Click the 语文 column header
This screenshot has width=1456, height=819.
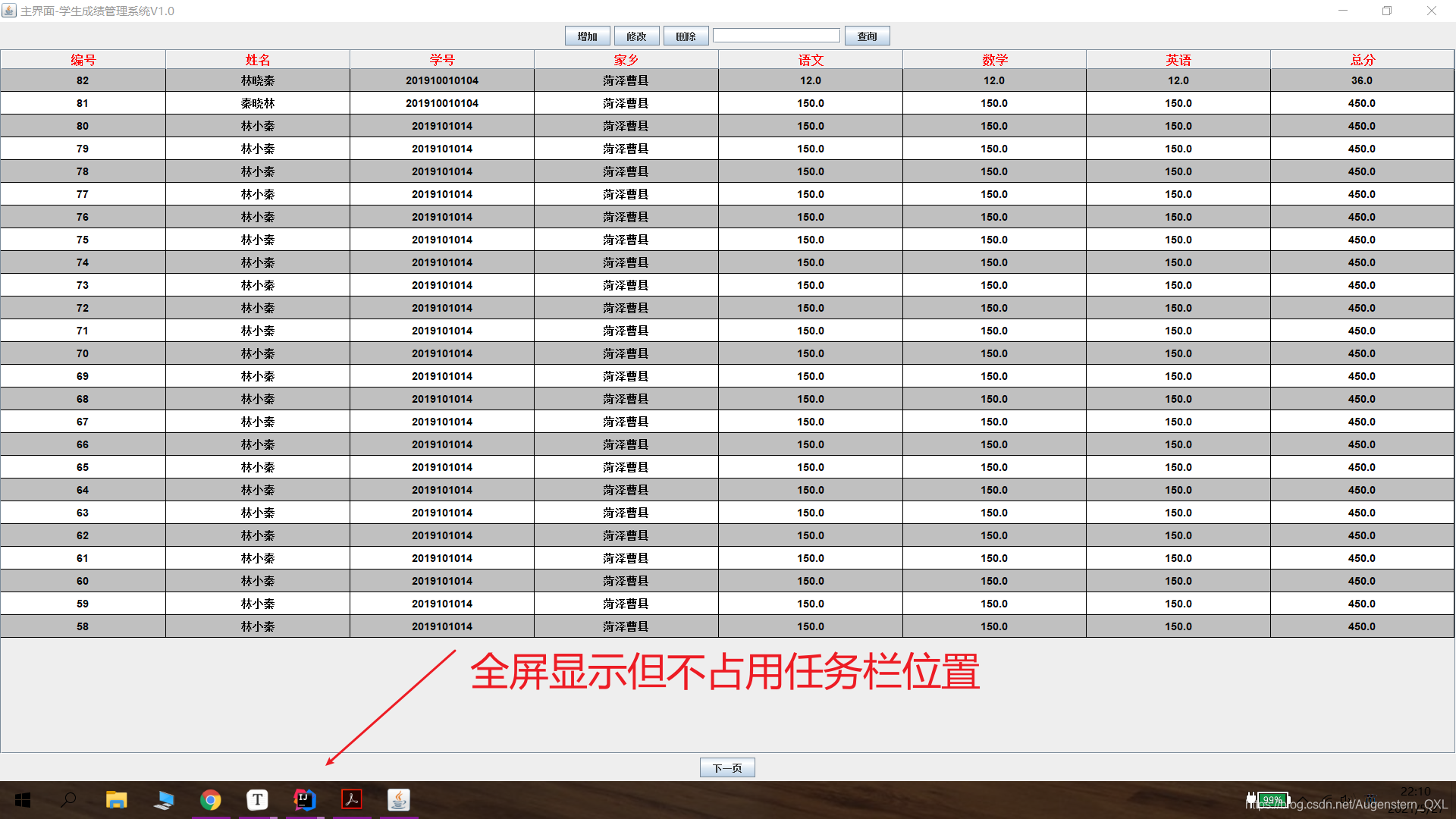(810, 60)
